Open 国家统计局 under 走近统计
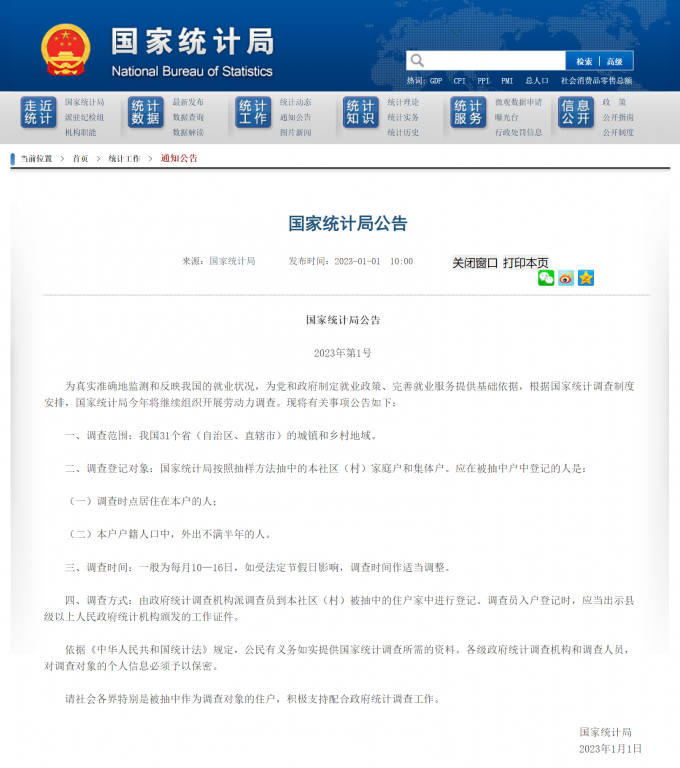Screen dimensions: 680x768 click(x=85, y=102)
